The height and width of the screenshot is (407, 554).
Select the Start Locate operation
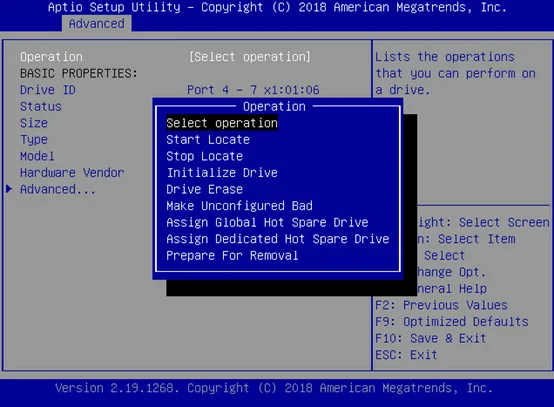pyautogui.click(x=208, y=140)
